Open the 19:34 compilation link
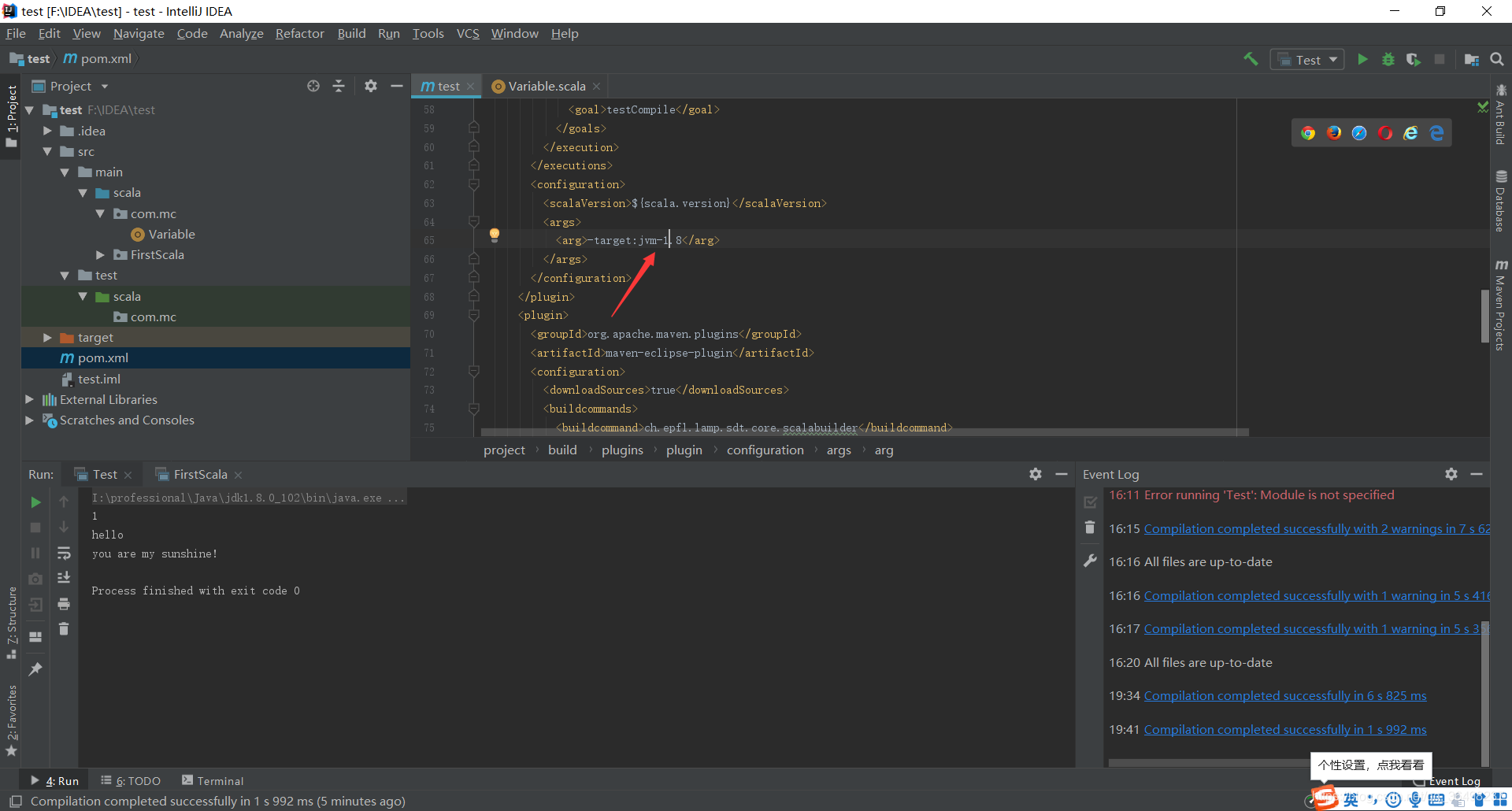 pos(1285,695)
